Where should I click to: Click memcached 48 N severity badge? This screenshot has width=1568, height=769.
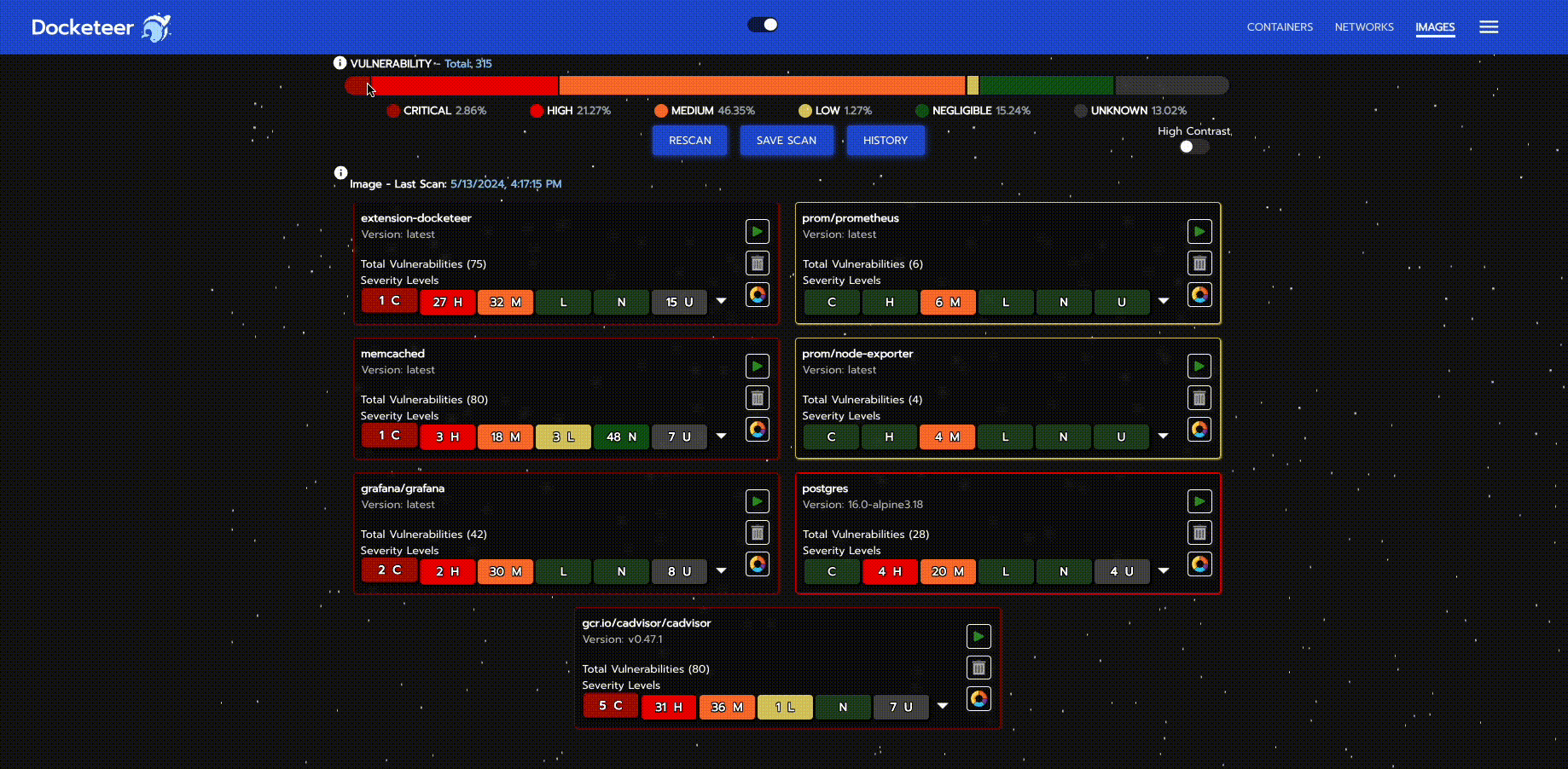pos(621,437)
